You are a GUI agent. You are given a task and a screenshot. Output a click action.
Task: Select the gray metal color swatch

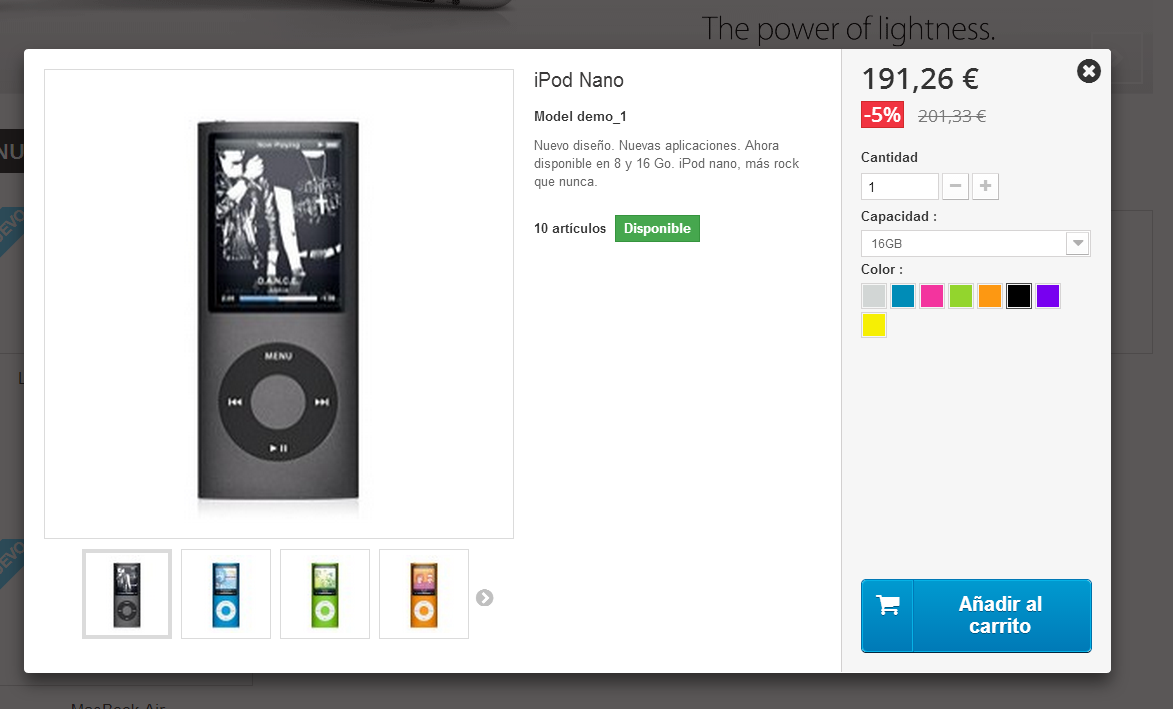point(874,296)
